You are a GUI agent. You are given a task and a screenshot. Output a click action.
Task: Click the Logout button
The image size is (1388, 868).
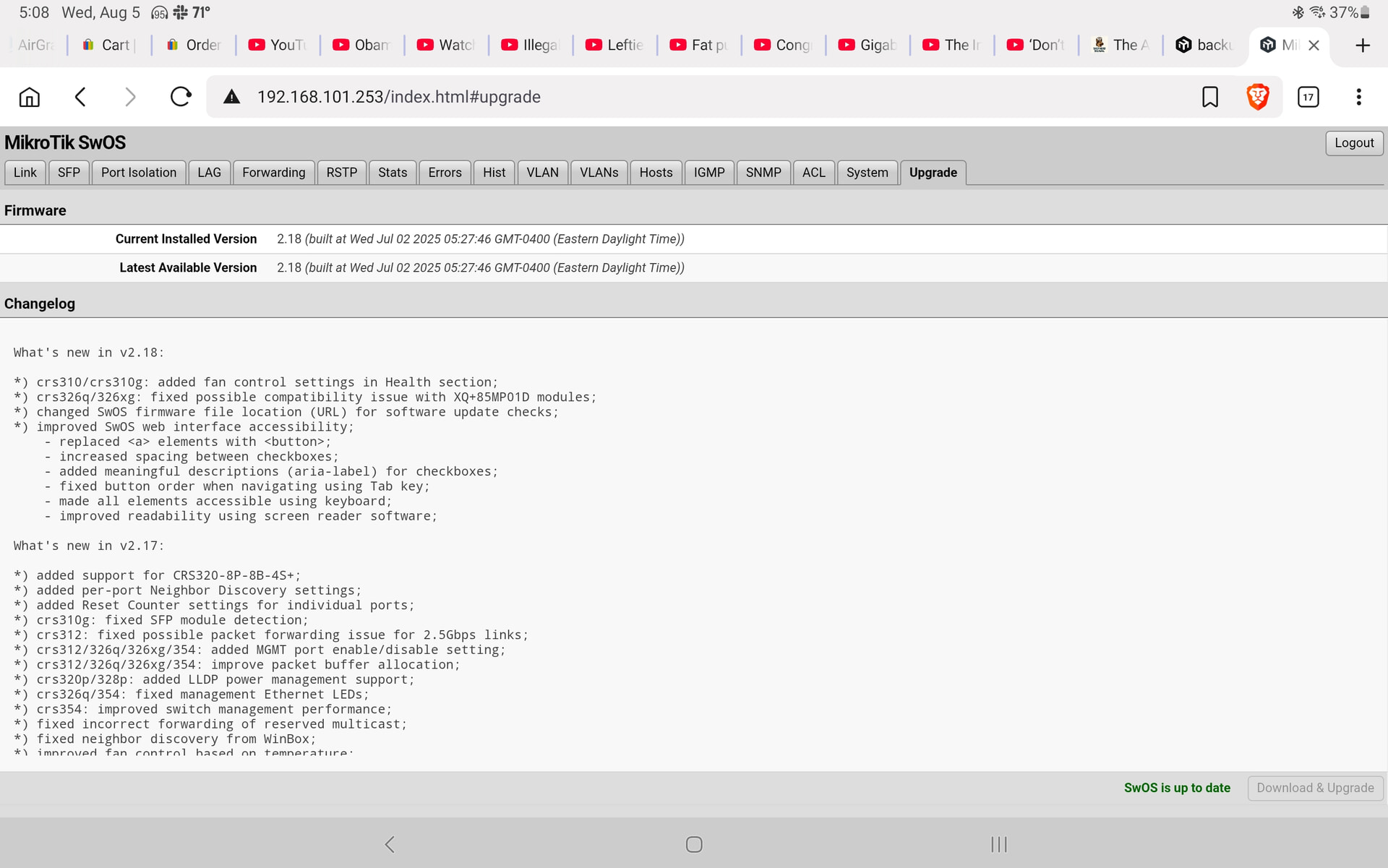point(1354,143)
